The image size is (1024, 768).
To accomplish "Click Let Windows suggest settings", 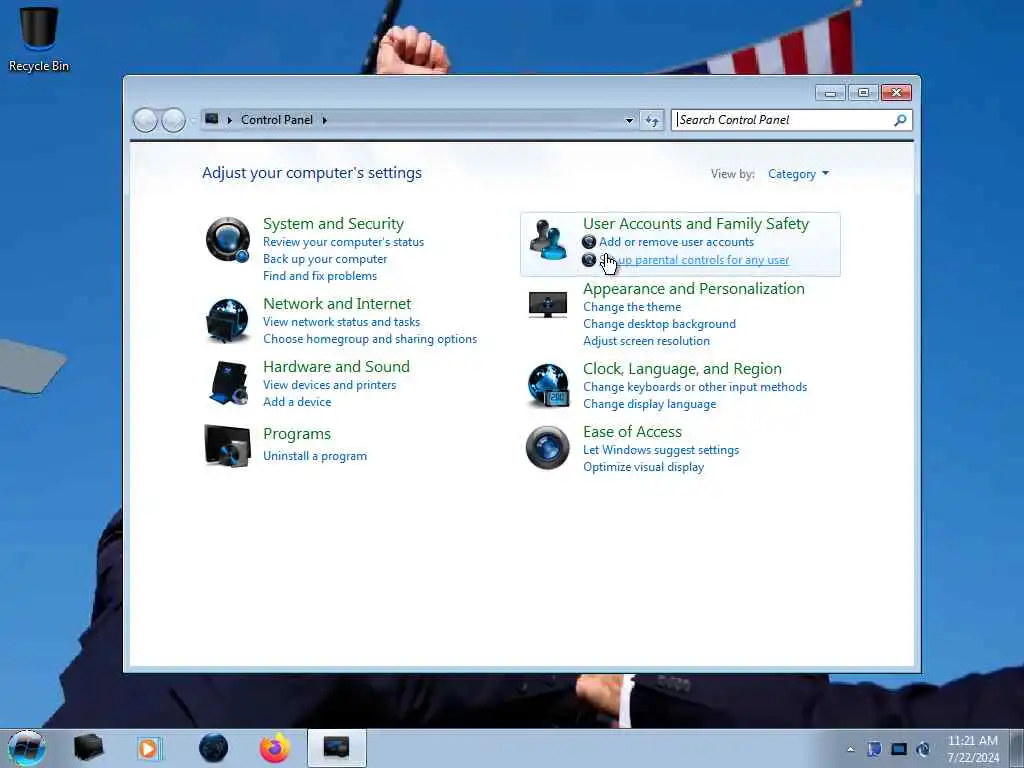I will (661, 450).
